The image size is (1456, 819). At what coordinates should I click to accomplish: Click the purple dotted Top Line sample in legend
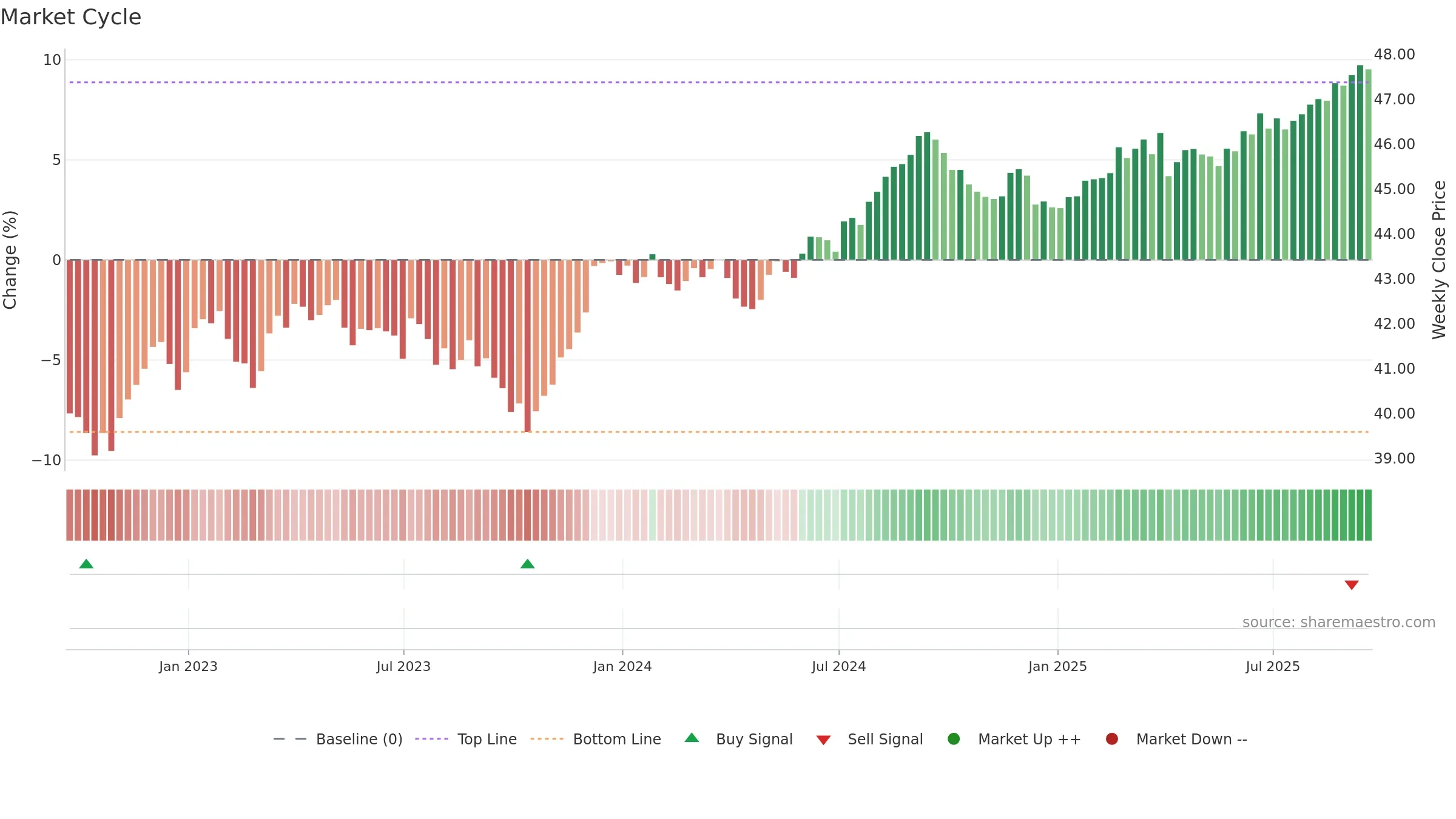(x=431, y=739)
